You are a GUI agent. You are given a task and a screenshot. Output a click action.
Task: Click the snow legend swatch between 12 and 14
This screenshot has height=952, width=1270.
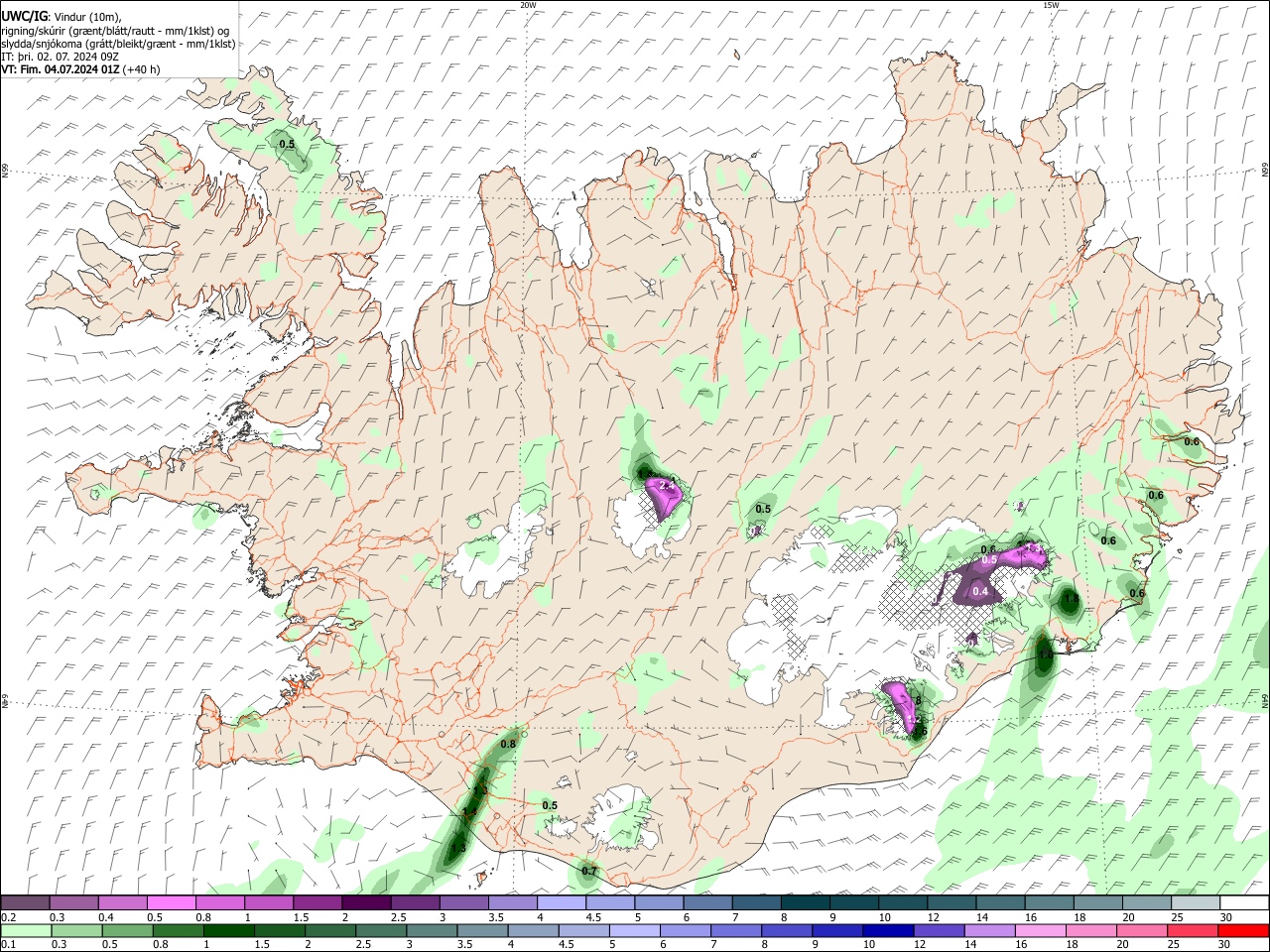click(951, 903)
